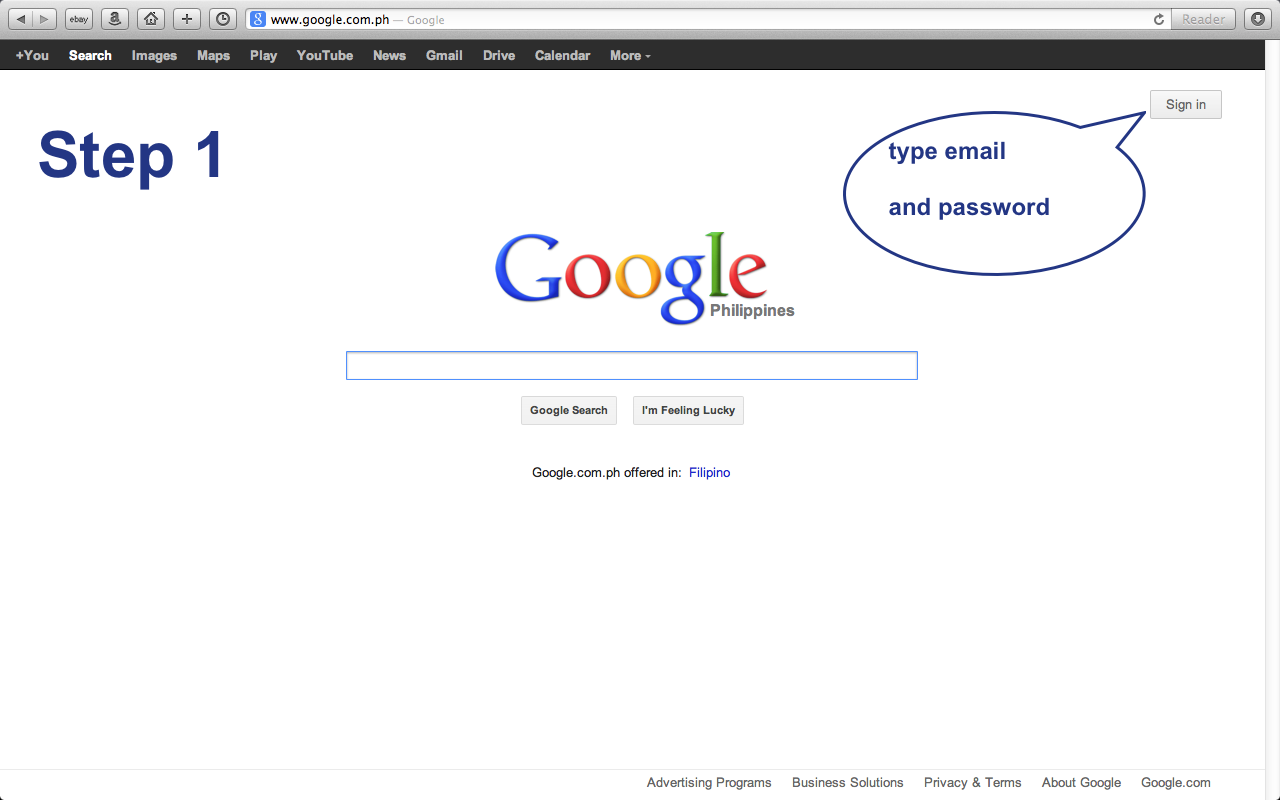Add bookmark with the plus button

(x=187, y=19)
